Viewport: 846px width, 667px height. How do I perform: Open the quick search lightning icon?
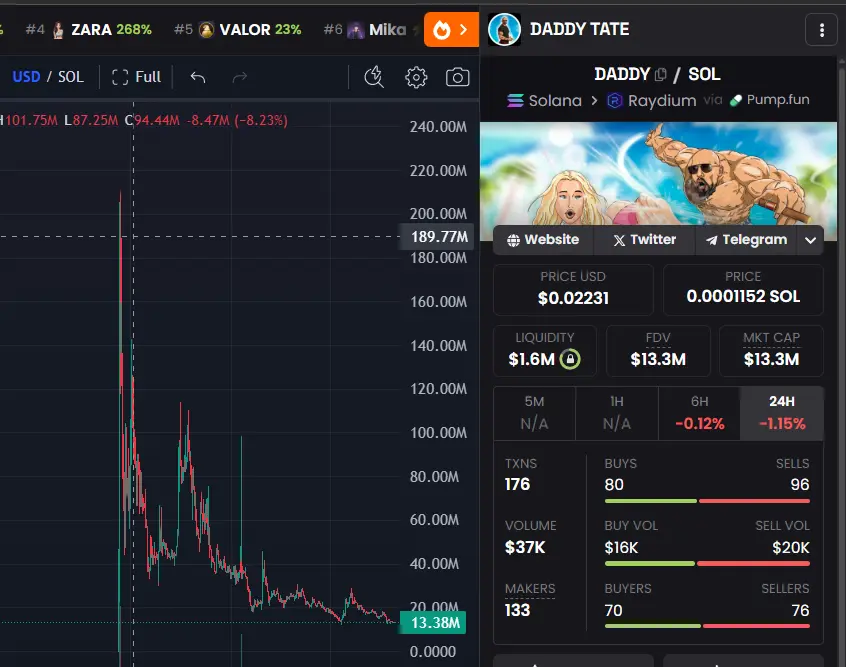[374, 77]
